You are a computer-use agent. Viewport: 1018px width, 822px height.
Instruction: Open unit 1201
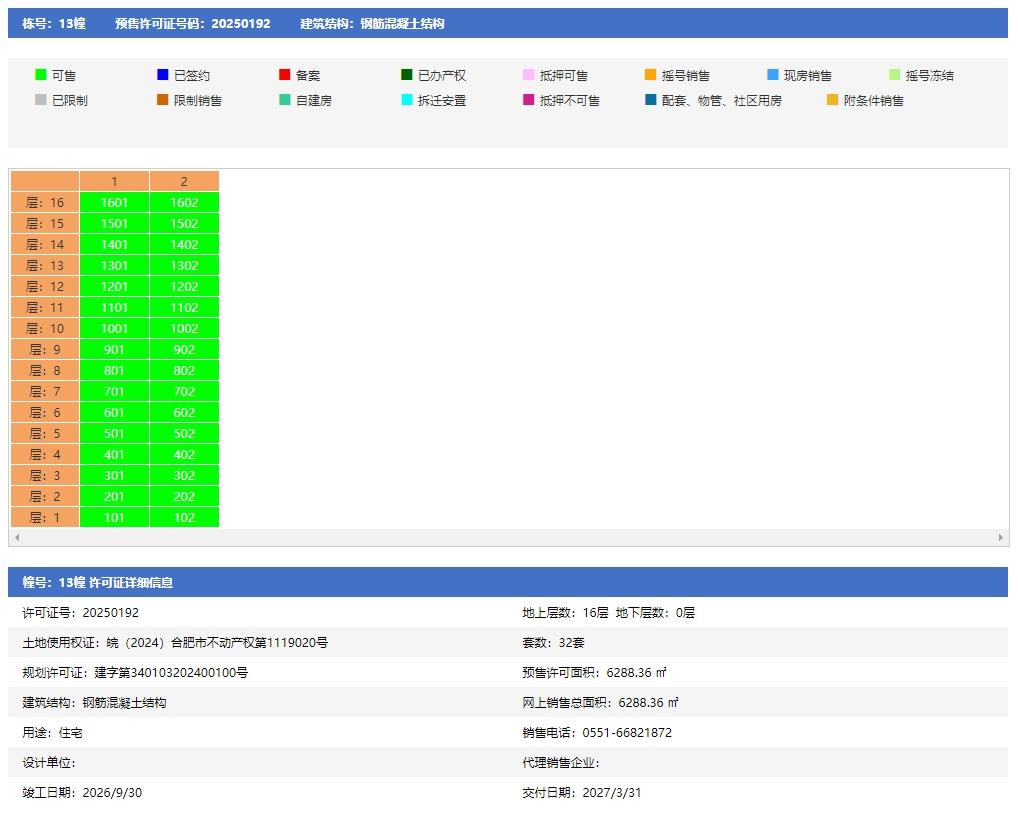[114, 286]
